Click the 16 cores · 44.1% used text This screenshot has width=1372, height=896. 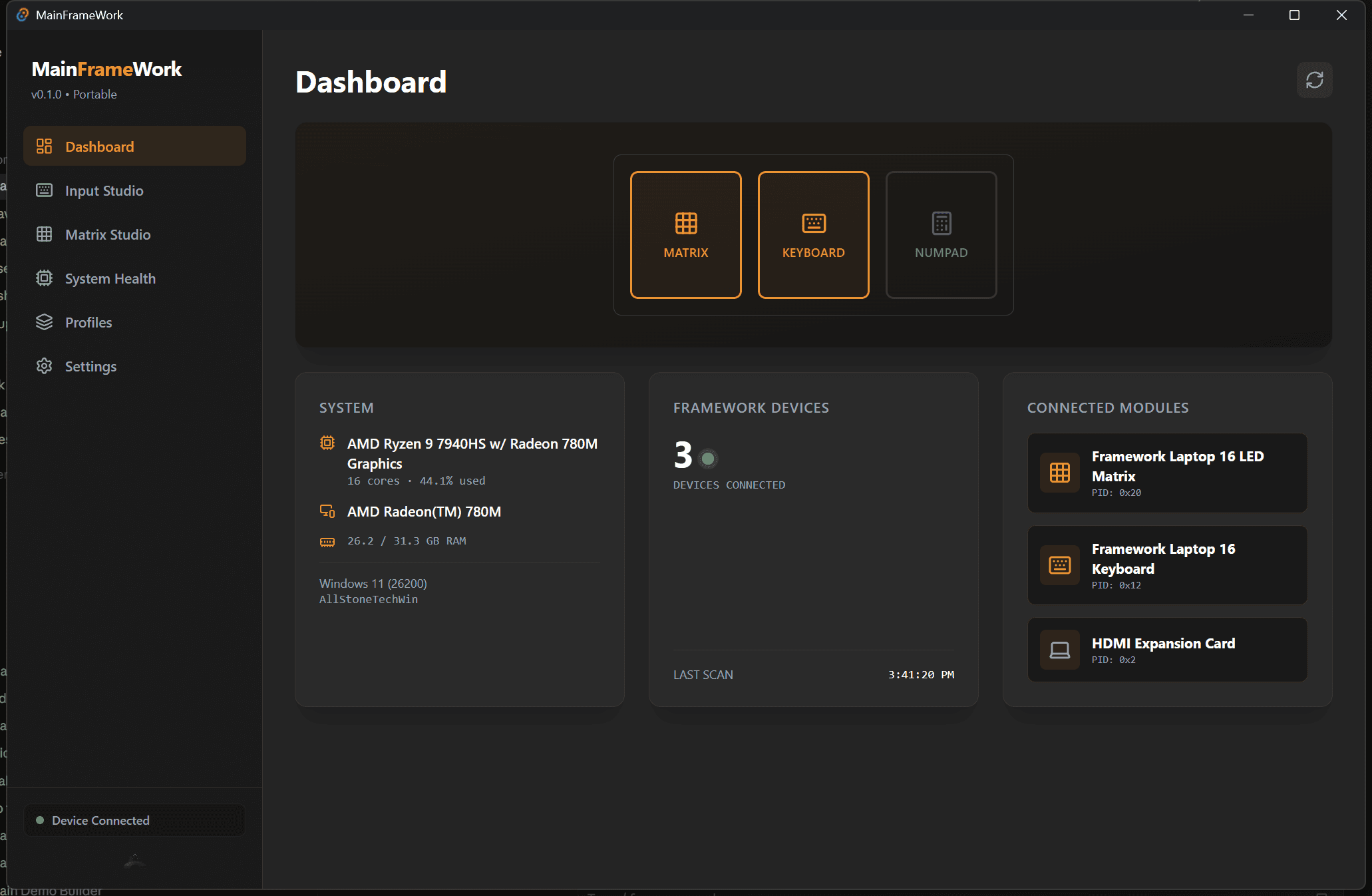(417, 481)
